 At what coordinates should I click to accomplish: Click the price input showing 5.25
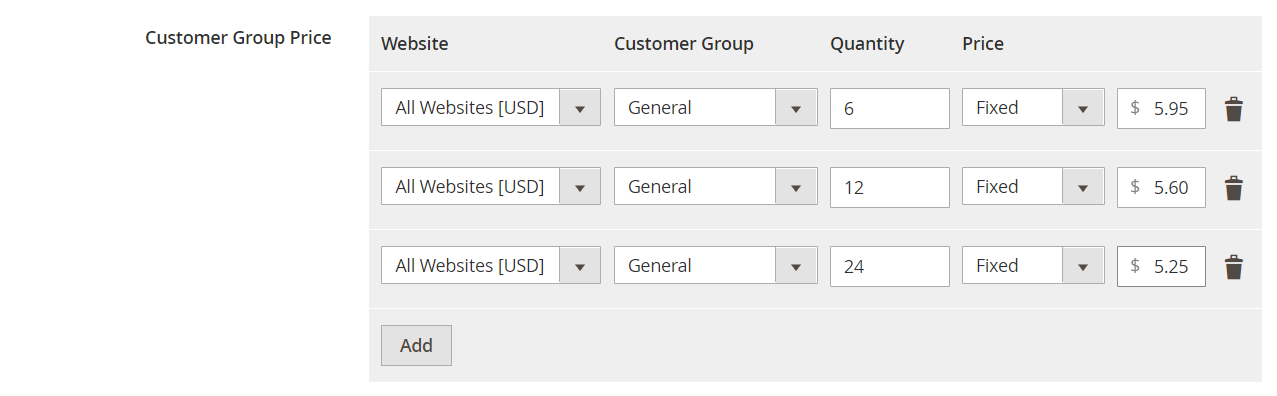(1161, 266)
